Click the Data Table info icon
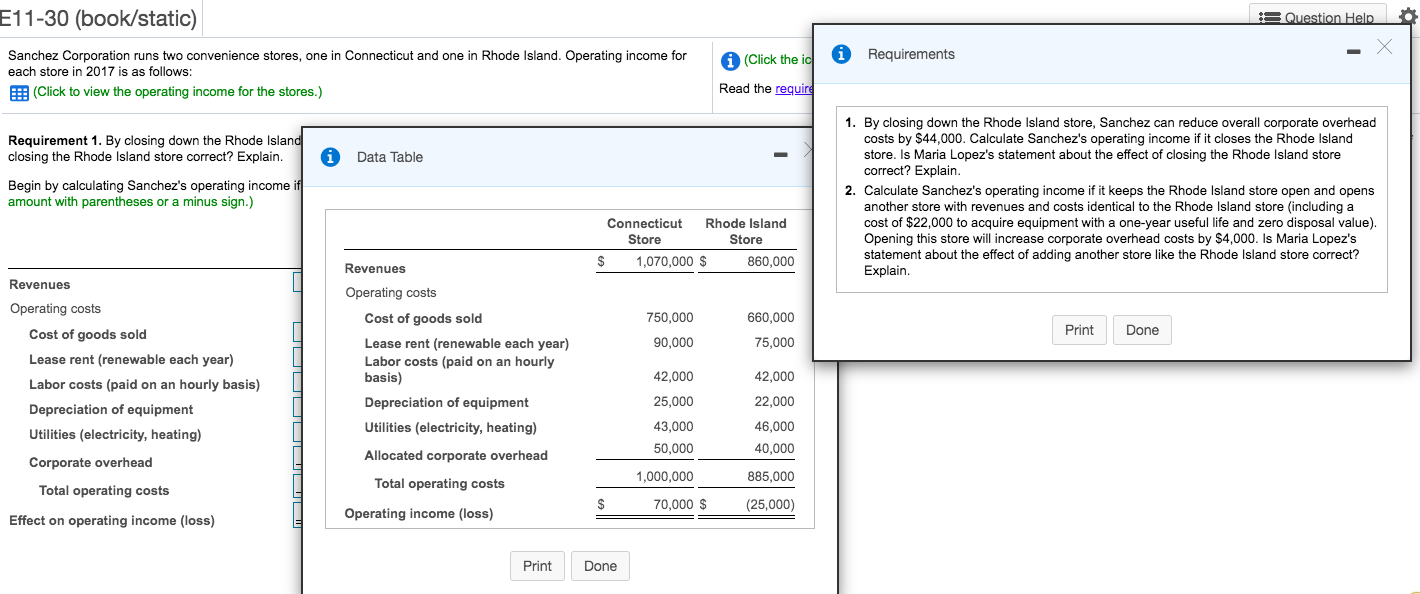The image size is (1420, 594). click(332, 157)
